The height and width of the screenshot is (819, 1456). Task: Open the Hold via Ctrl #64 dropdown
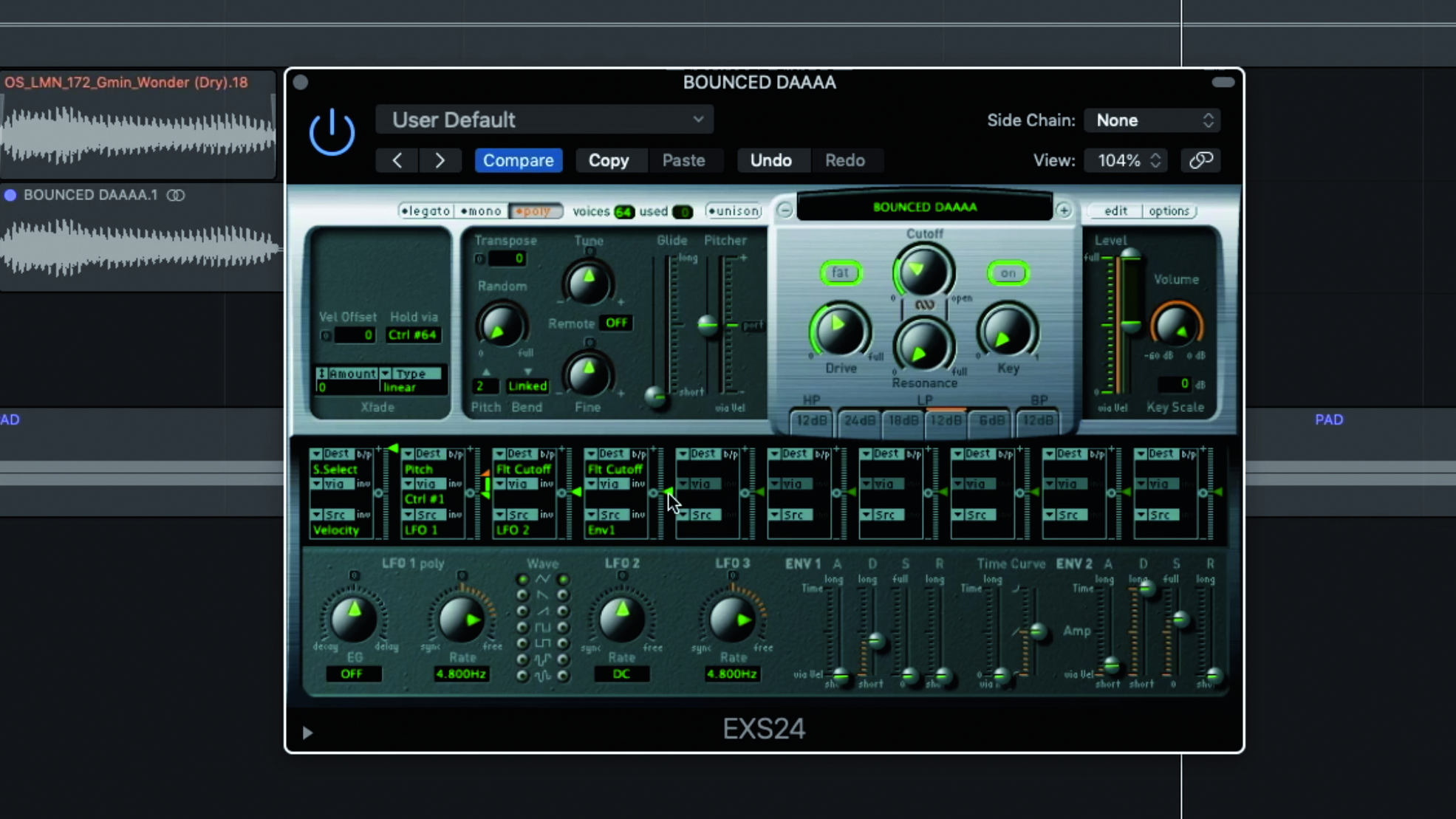point(413,335)
